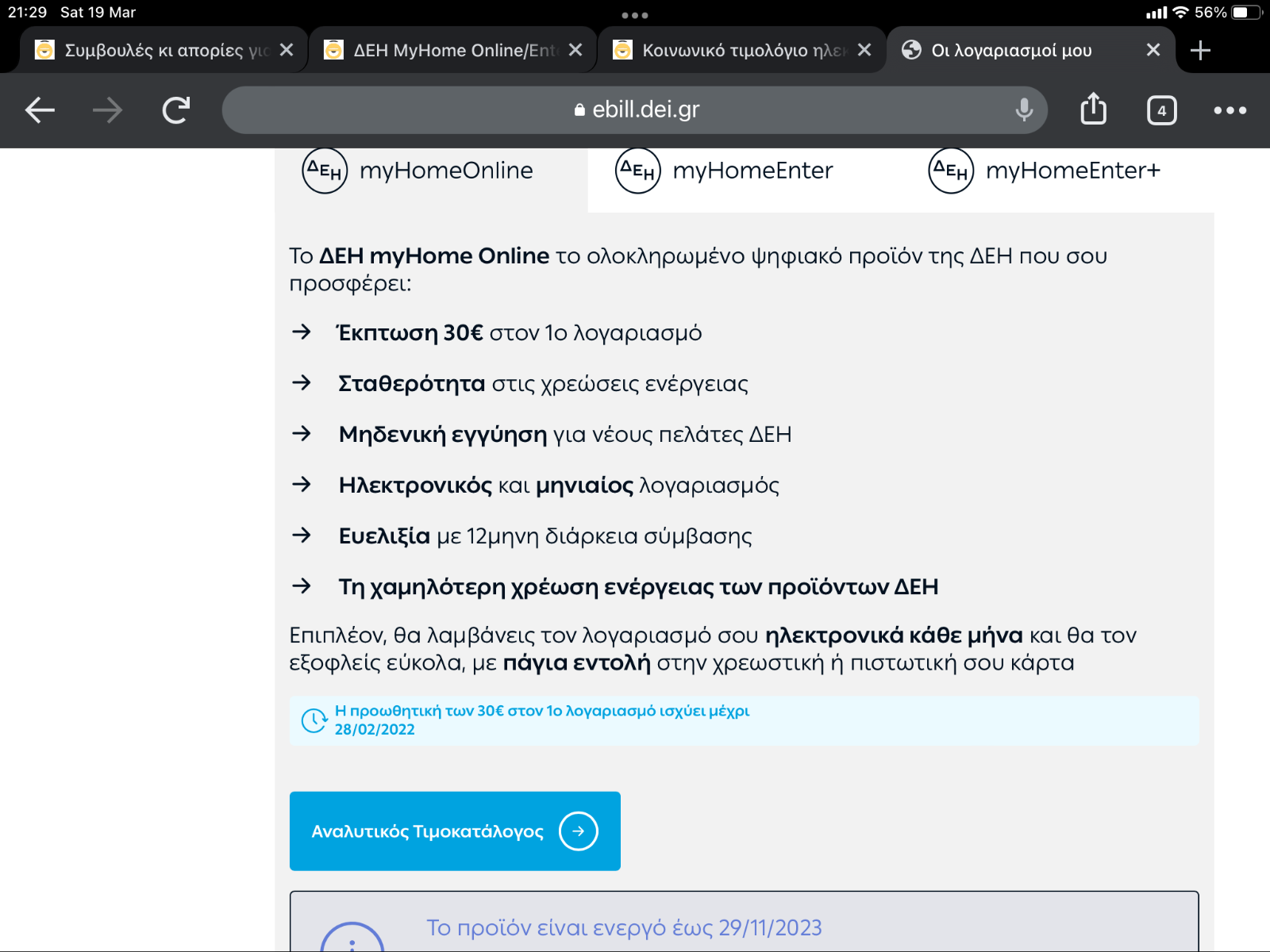Select the myHomeEnter product tab
The width and height of the screenshot is (1270, 952).
click(x=744, y=179)
